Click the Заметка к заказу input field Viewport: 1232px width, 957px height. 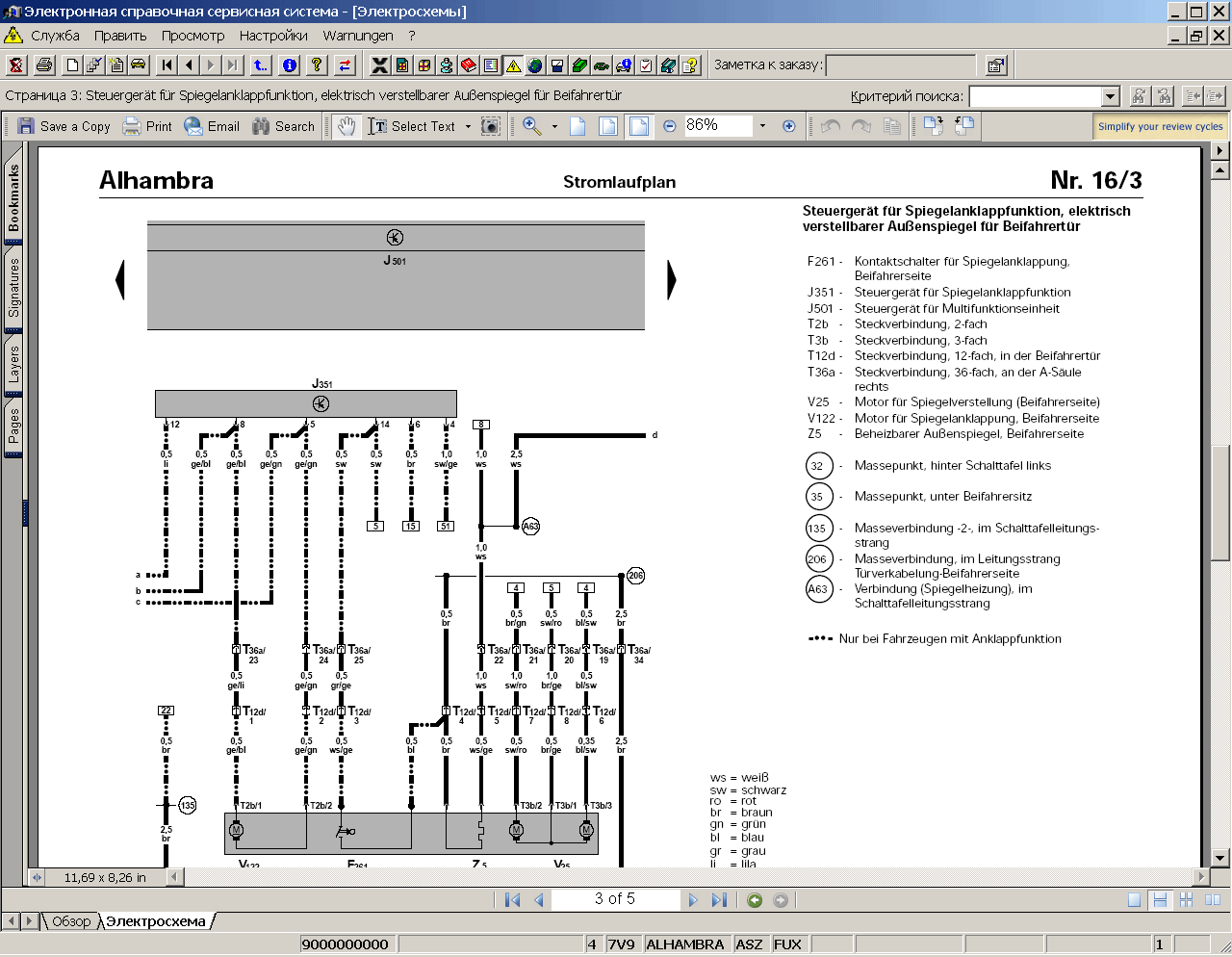901,65
